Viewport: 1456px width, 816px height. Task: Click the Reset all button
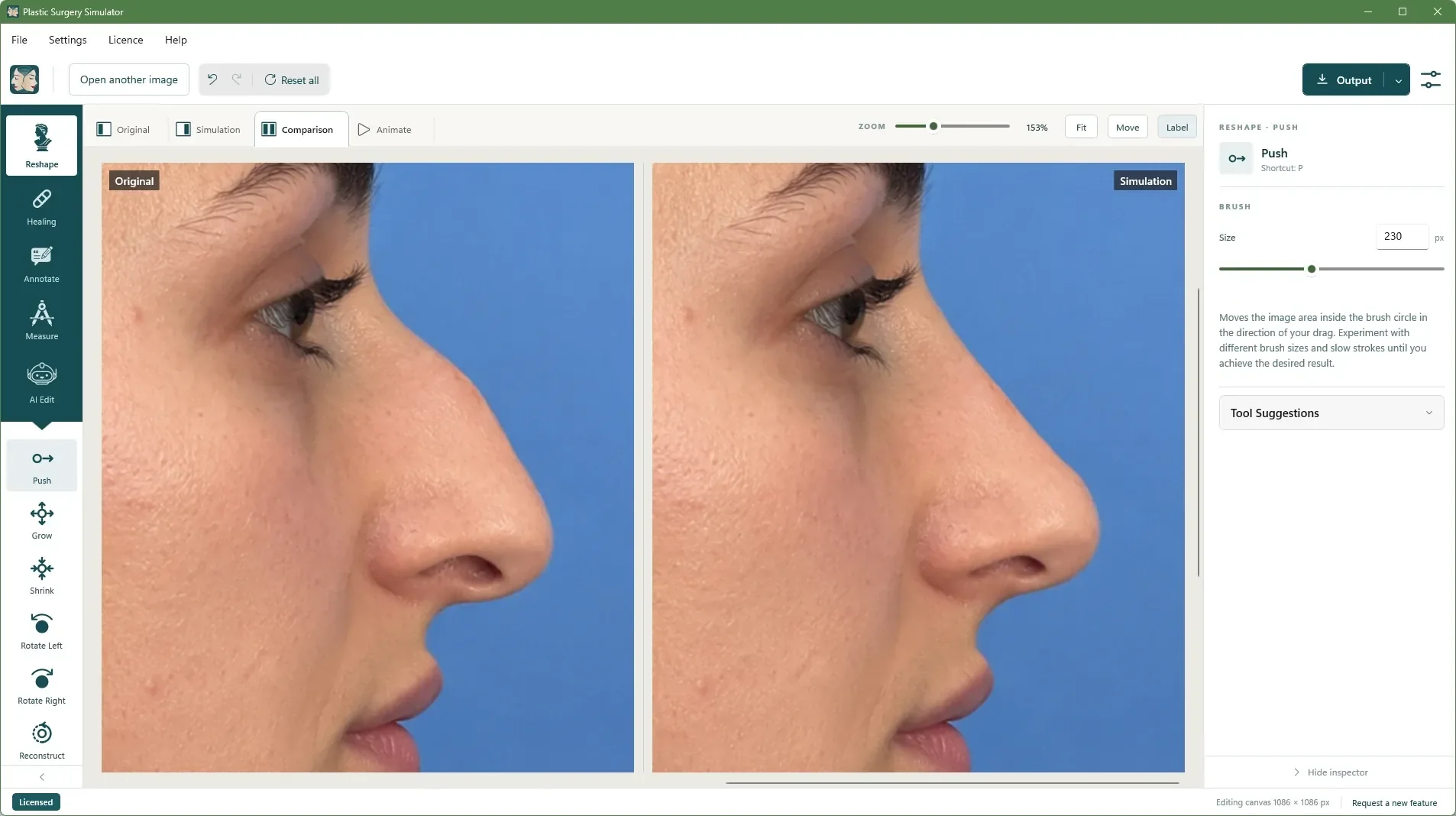(292, 80)
